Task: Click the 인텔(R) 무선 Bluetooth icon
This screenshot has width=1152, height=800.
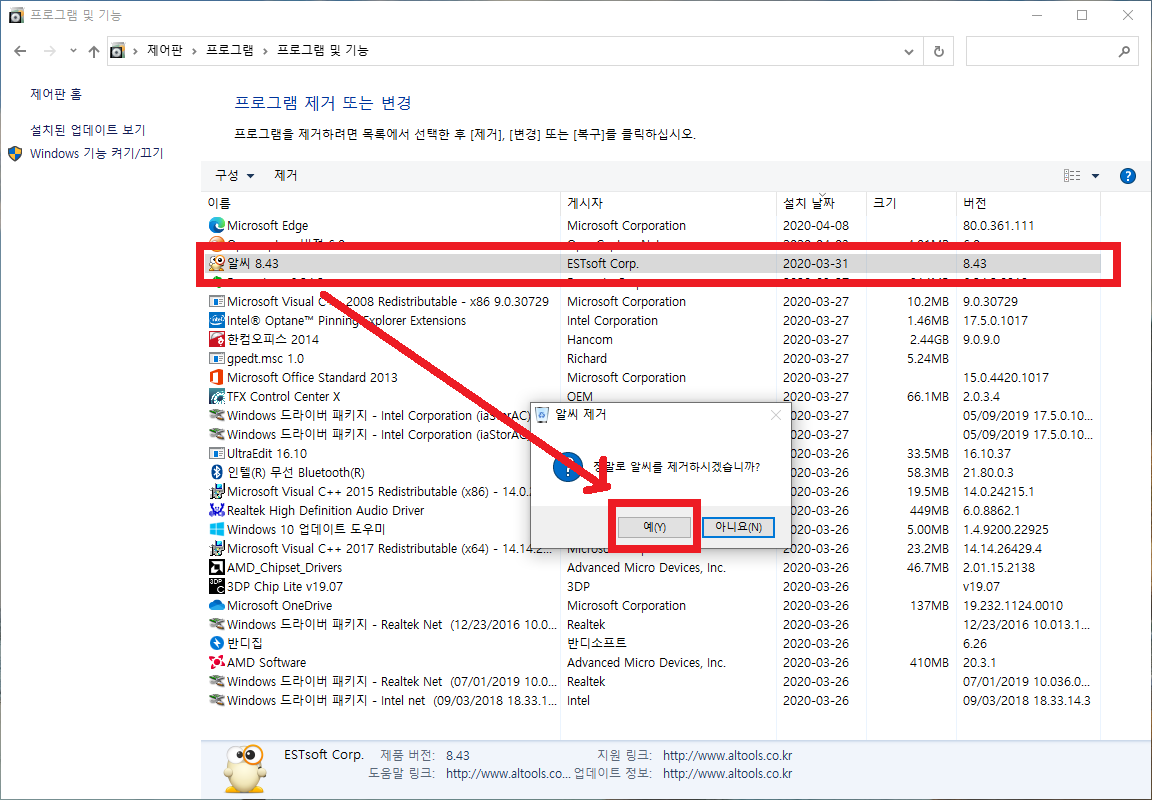Action: 216,472
